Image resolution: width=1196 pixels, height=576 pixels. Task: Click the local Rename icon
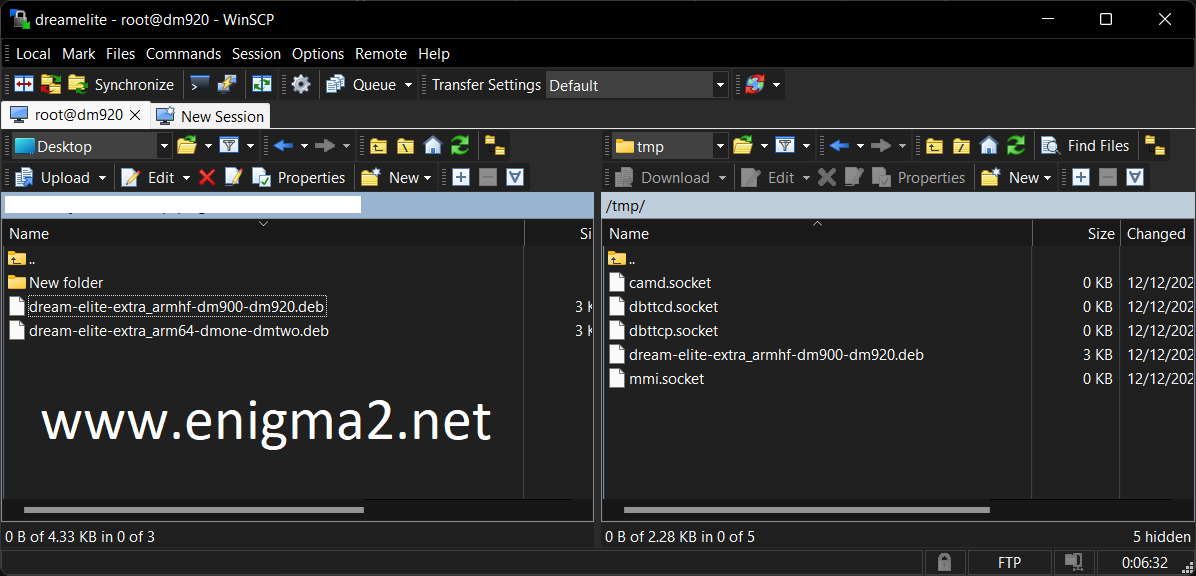(233, 178)
